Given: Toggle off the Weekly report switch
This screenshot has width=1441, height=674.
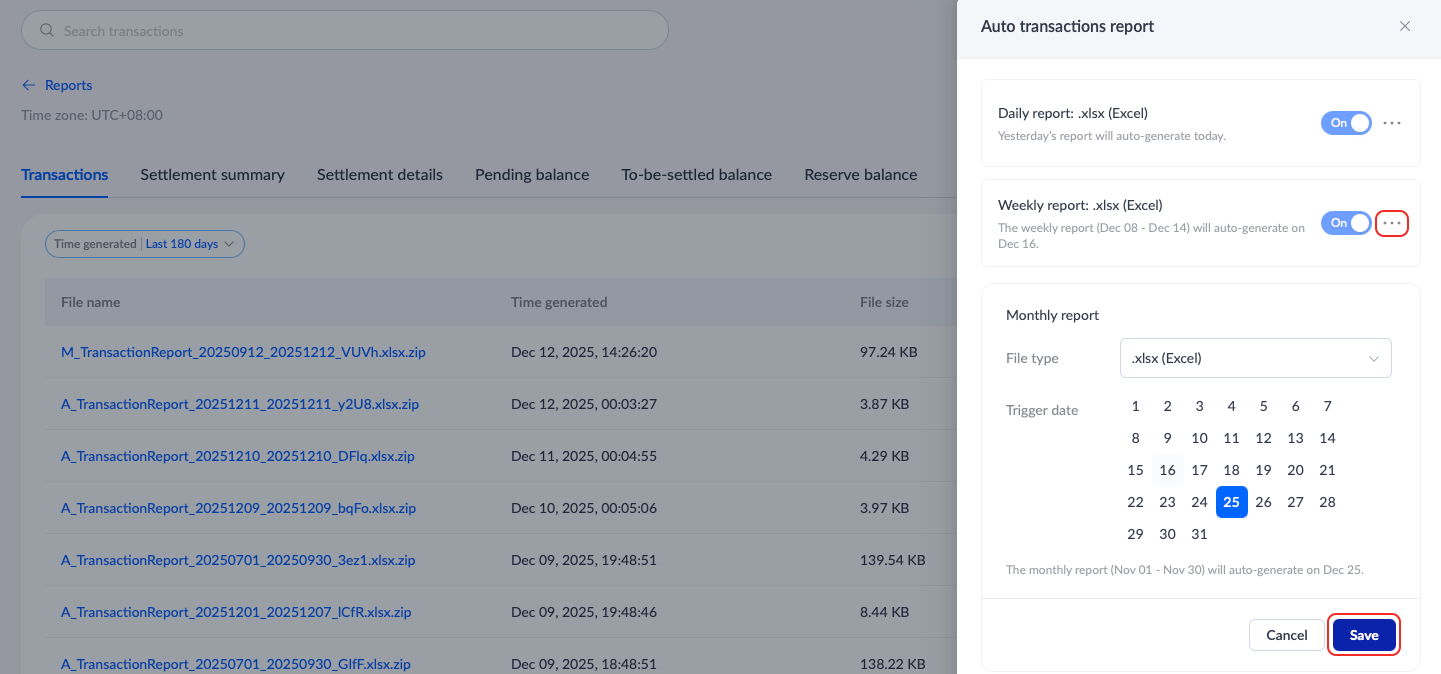Looking at the screenshot, I should click(1346, 223).
